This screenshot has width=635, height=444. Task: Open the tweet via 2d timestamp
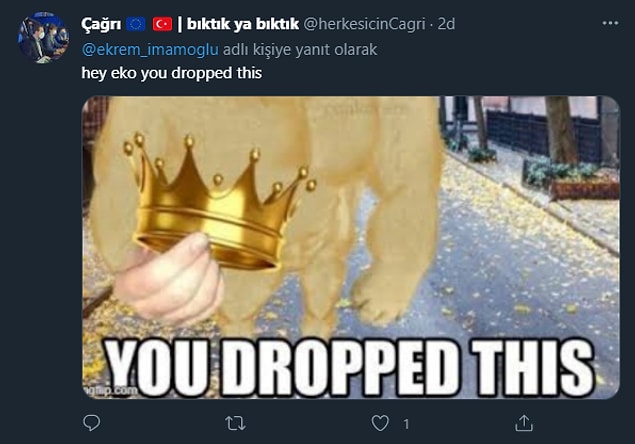(x=446, y=24)
